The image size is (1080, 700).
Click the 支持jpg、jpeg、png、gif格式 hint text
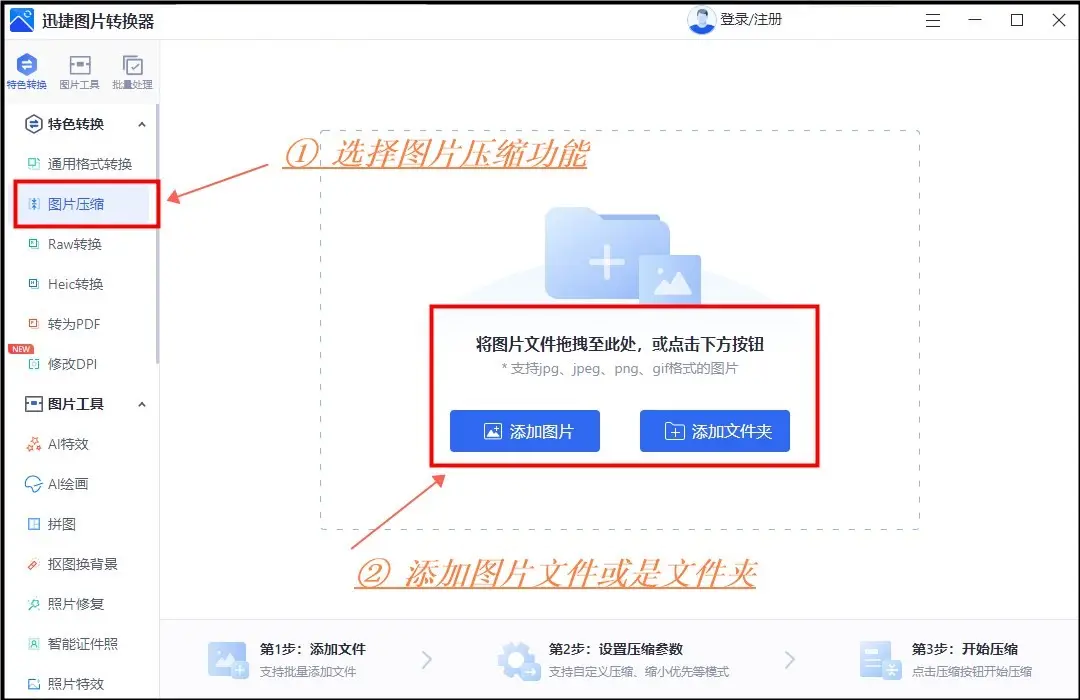[x=620, y=369]
